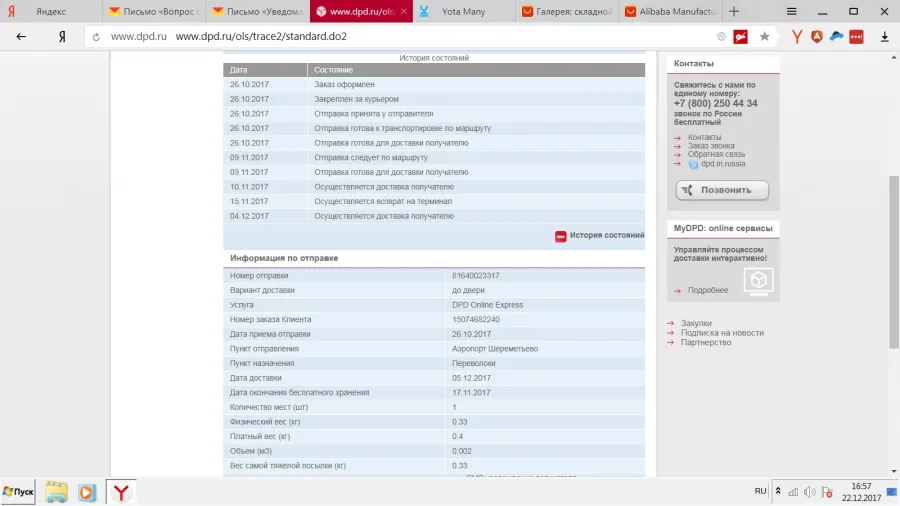Click the volume speaker tray icon
Image resolution: width=900 pixels, height=506 pixels.
[810, 492]
